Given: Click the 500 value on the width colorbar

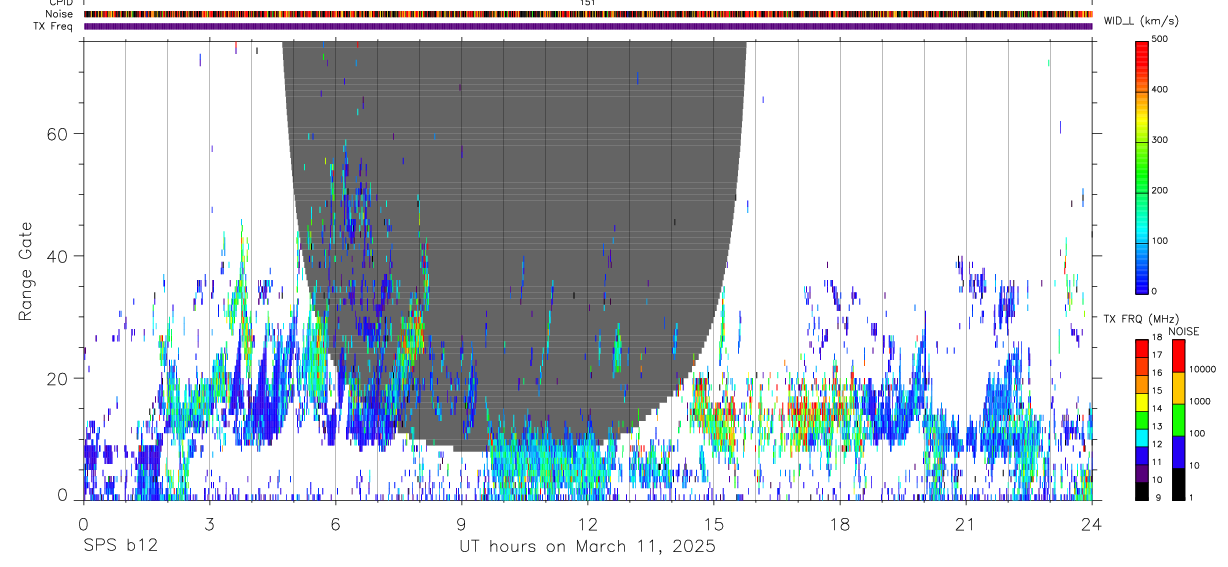Looking at the screenshot, I should 1159,39.
